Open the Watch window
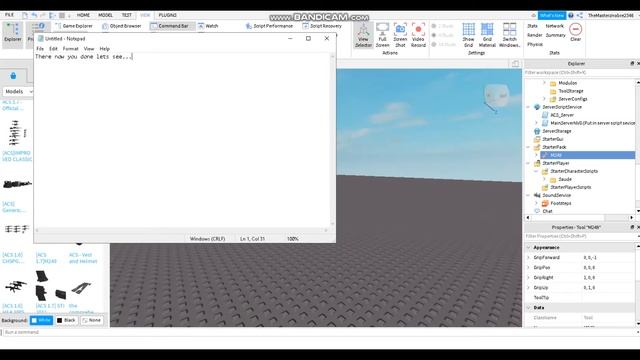 coord(208,26)
